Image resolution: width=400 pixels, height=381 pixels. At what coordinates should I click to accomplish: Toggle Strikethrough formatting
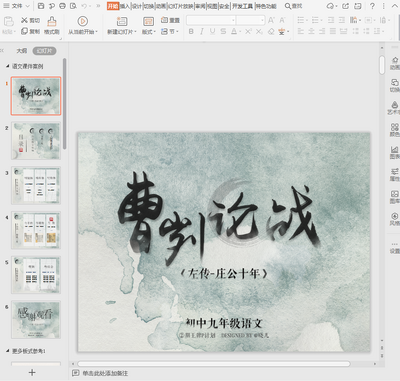click(223, 31)
